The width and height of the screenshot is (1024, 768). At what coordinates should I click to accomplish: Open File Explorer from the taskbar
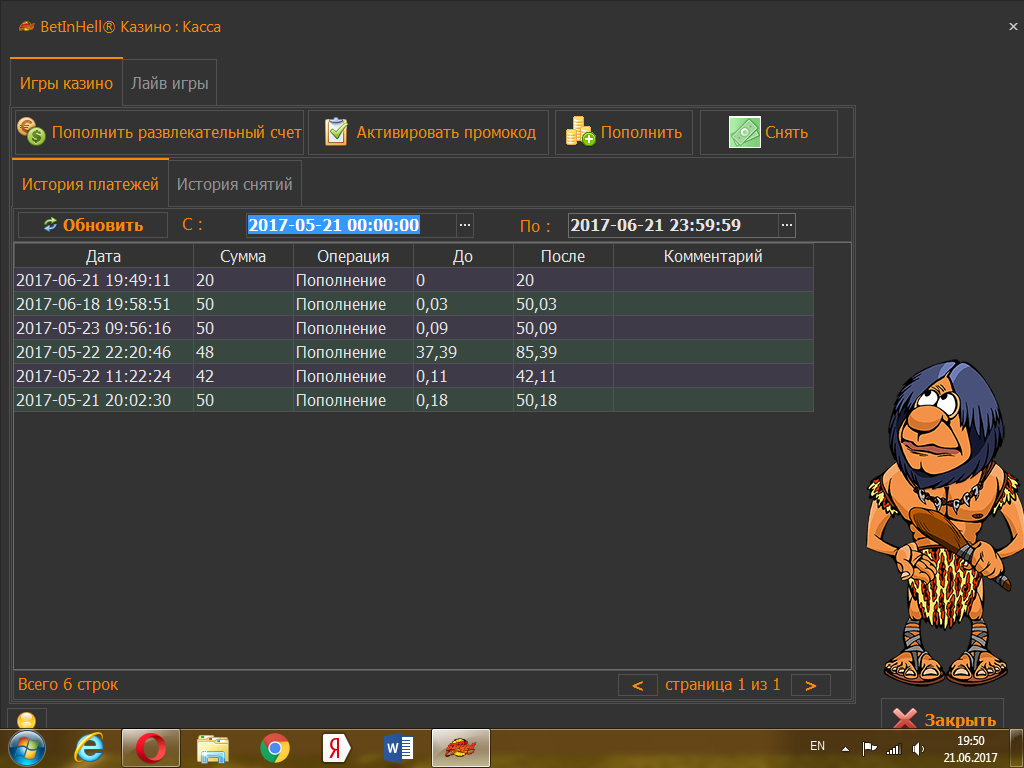tap(213, 748)
